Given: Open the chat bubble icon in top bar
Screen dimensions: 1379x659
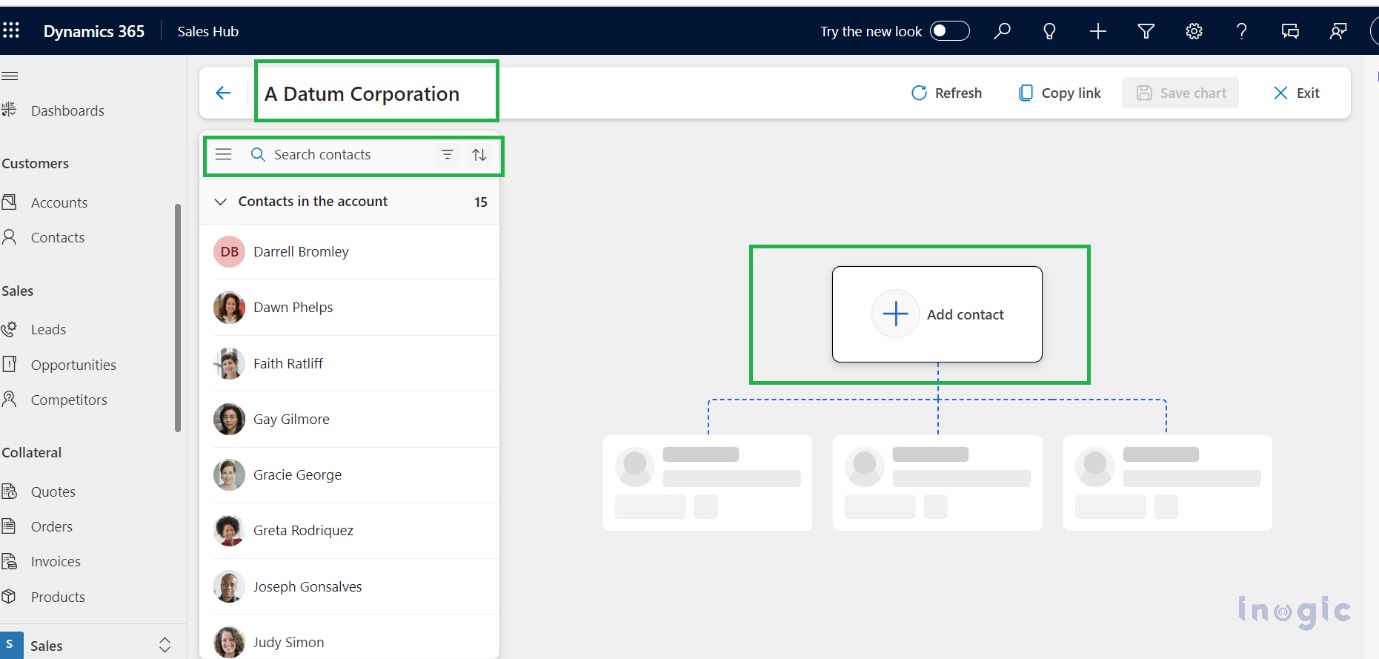Looking at the screenshot, I should [x=1290, y=31].
